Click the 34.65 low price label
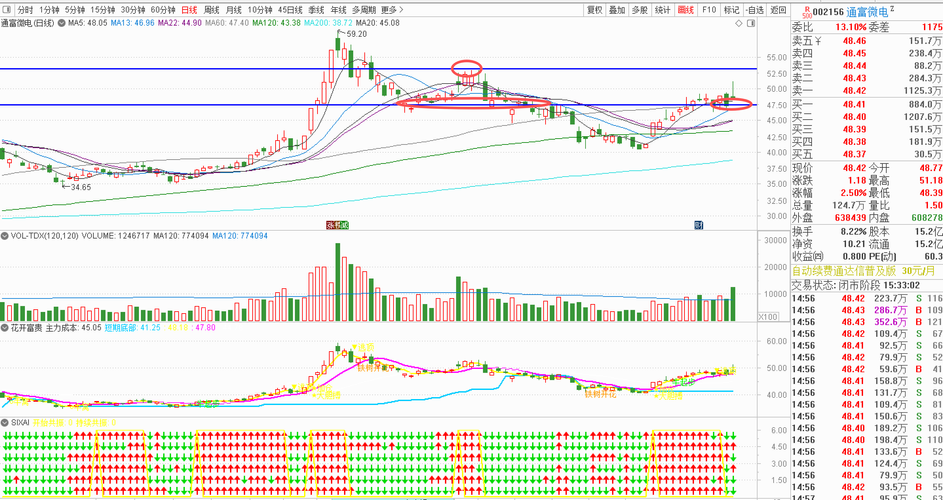Screen dimensions: 943x500 [x=79, y=187]
